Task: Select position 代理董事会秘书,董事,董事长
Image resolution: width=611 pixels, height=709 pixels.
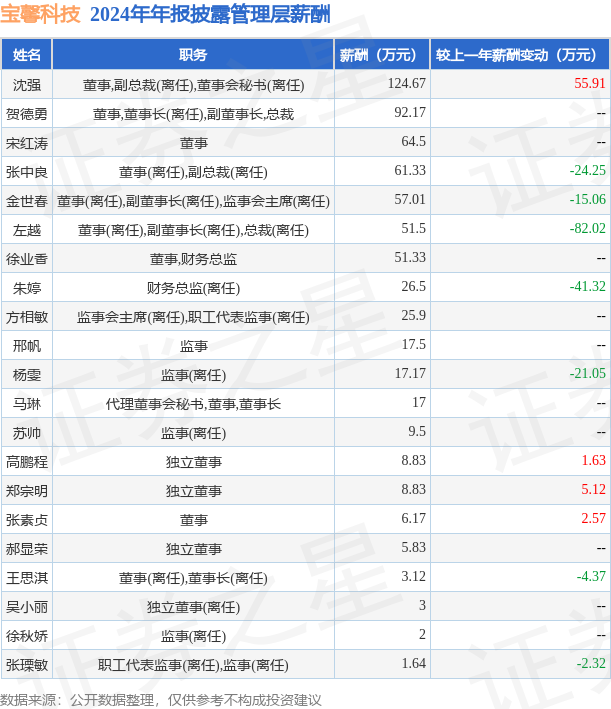Action: (193, 403)
